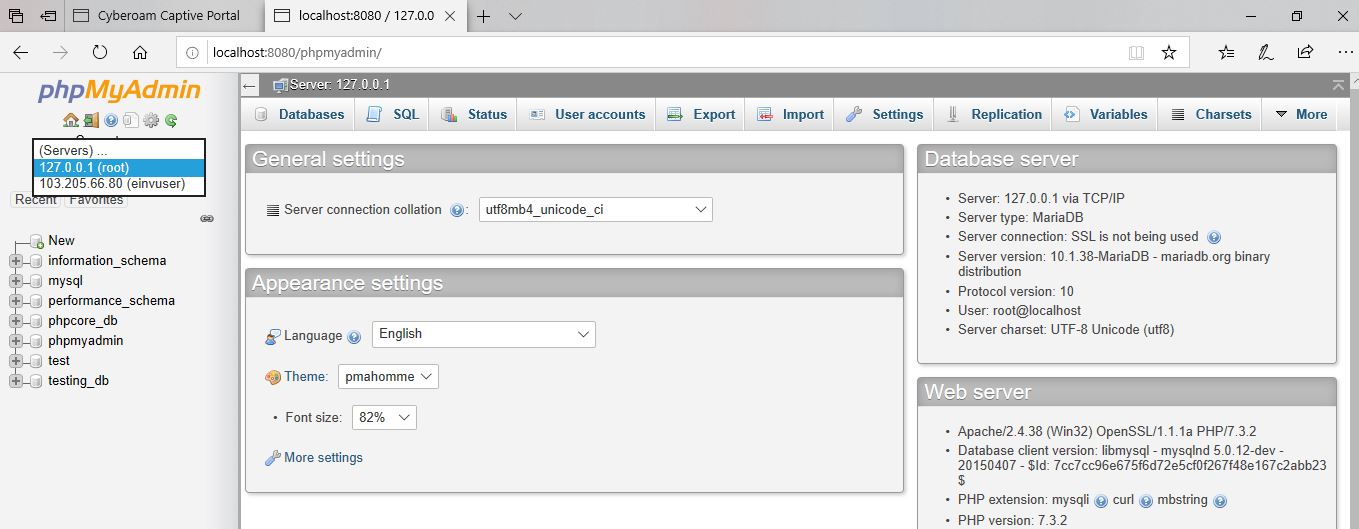Image resolution: width=1359 pixels, height=529 pixels.
Task: Open the Settings tab
Action: 884,115
